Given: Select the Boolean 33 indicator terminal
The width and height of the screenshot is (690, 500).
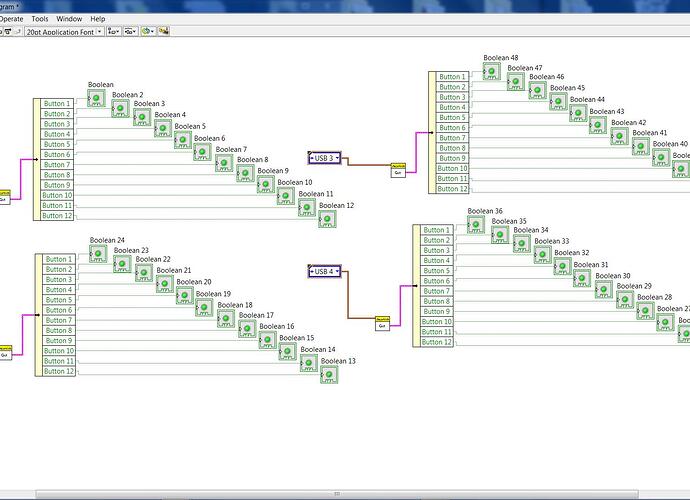Looking at the screenshot, I should [x=543, y=255].
